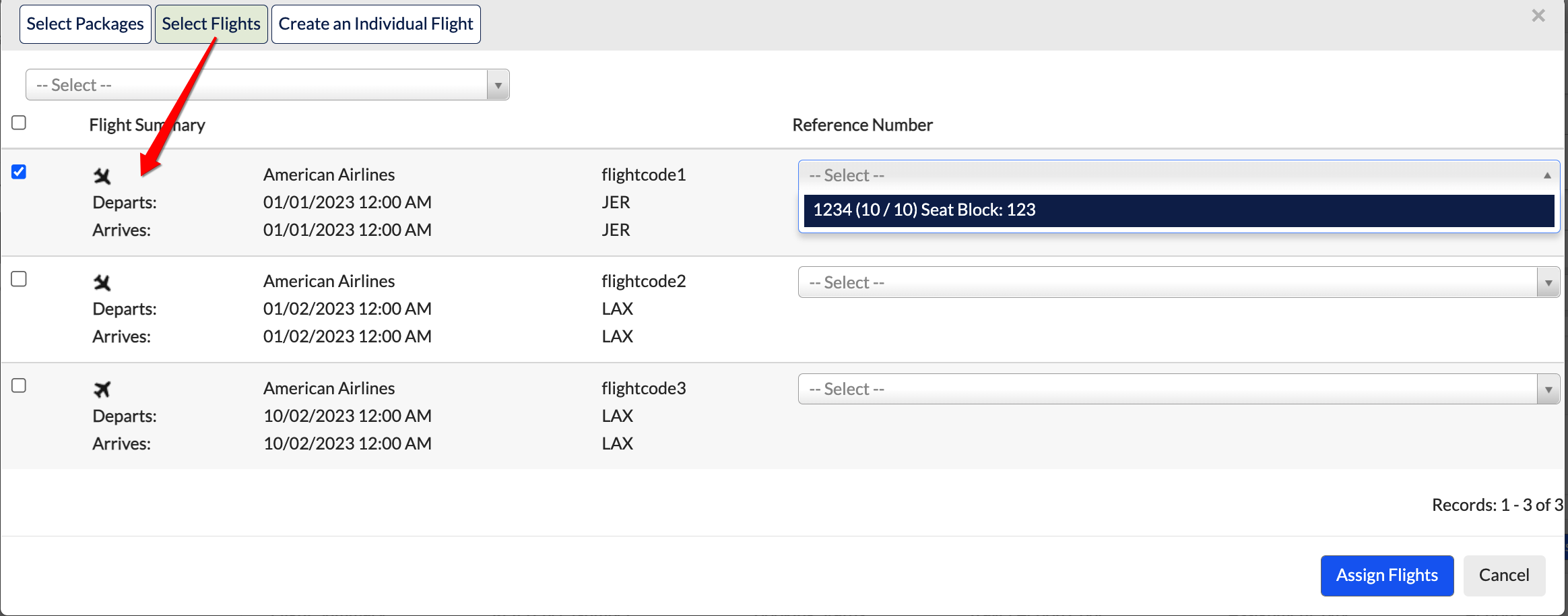Check the flightcode3 flight checkbox
Viewport: 1568px width, 616px height.
click(19, 385)
